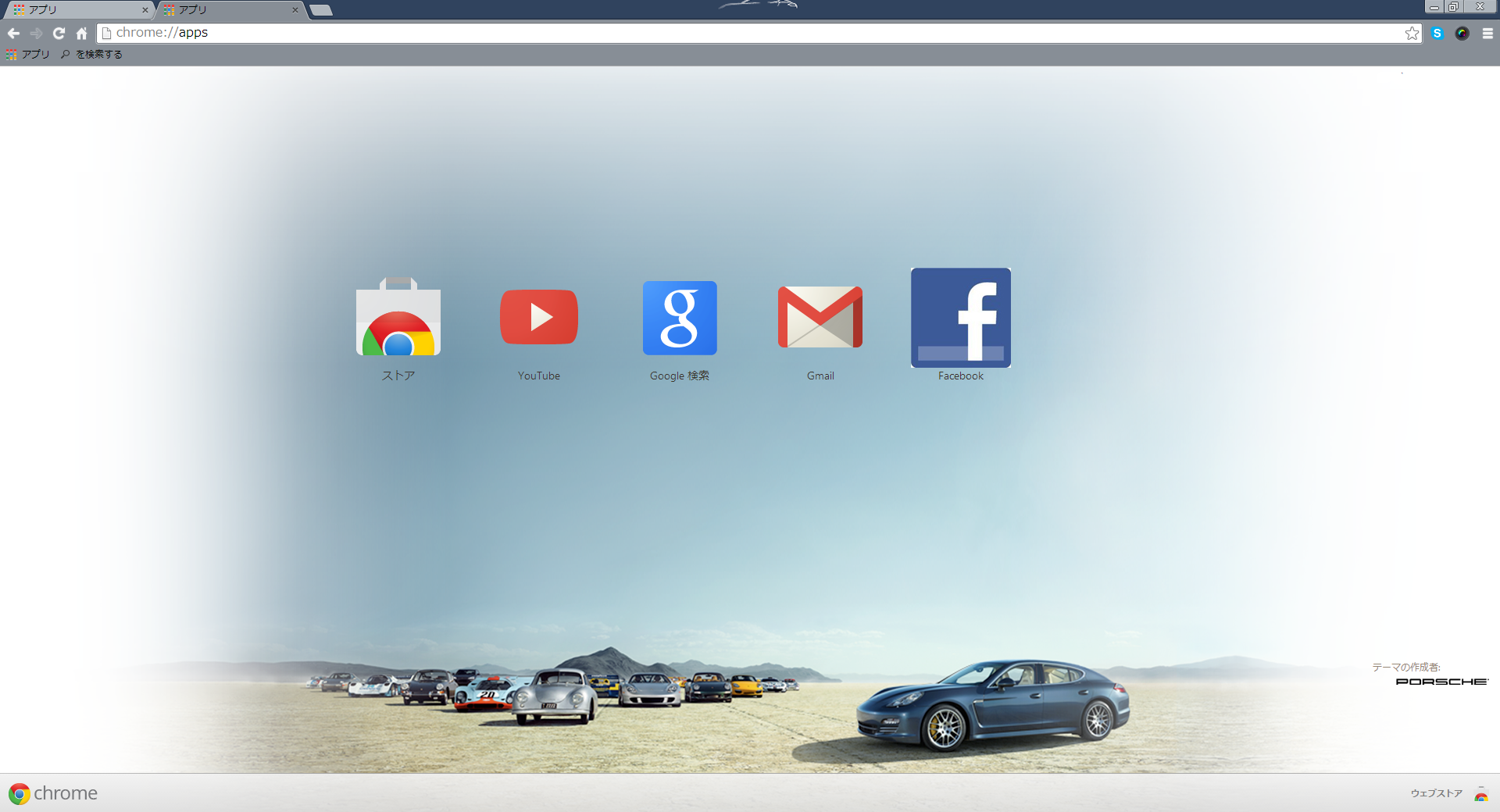Open the Chrome Web Store app icon

pos(398,317)
